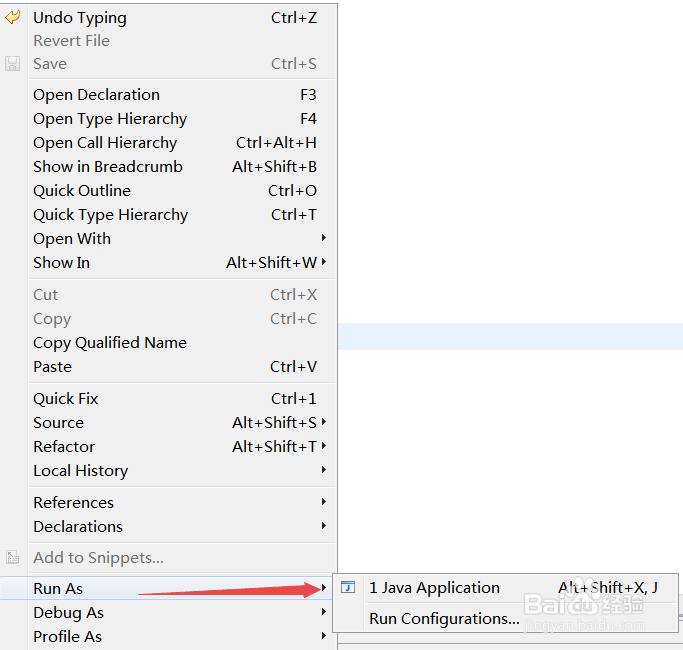Expand the Open With submenu arrow

pos(323,239)
